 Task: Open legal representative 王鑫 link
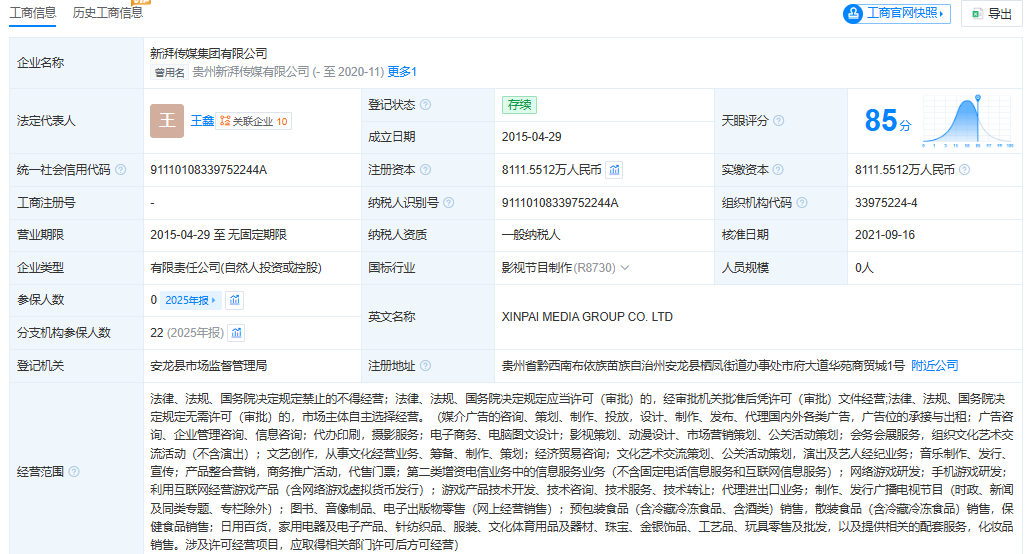[x=202, y=121]
